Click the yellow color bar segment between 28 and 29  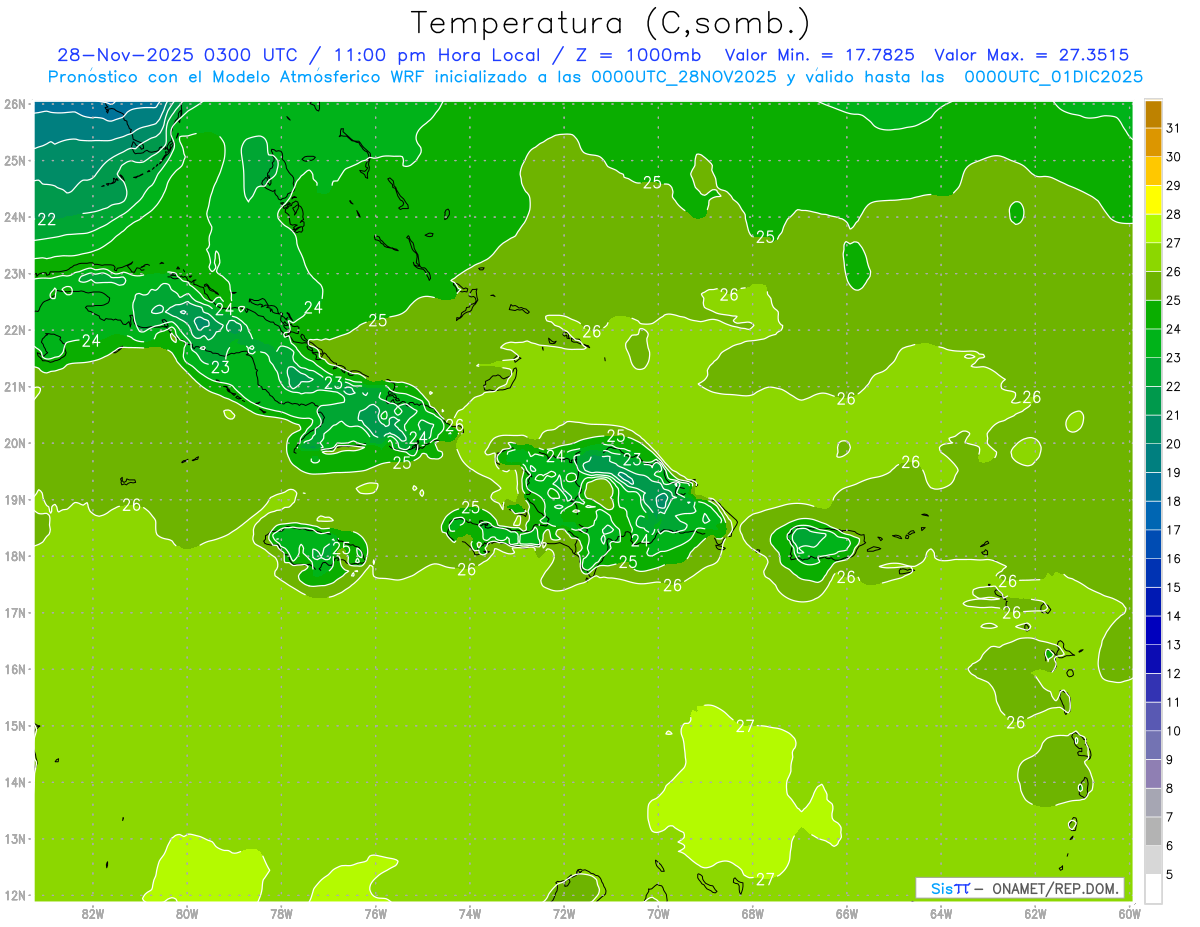pos(1153,200)
